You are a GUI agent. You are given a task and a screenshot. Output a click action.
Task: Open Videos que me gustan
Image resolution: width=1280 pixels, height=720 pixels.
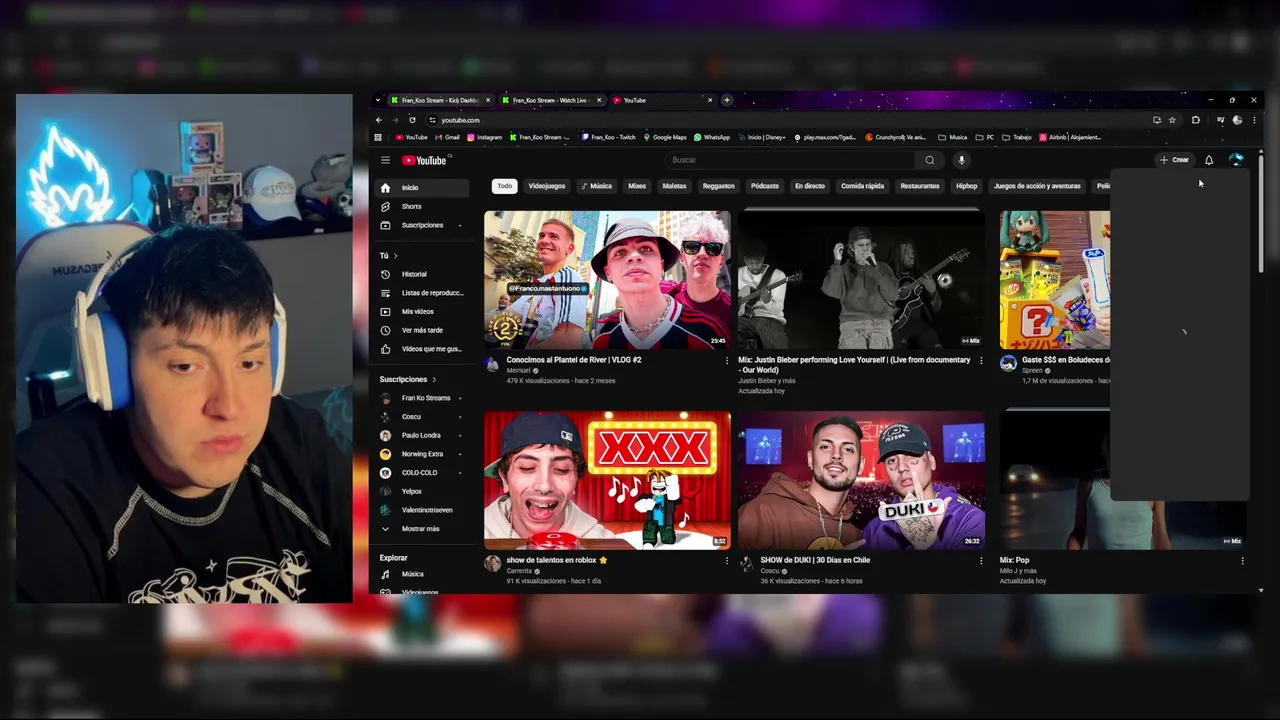point(423,349)
